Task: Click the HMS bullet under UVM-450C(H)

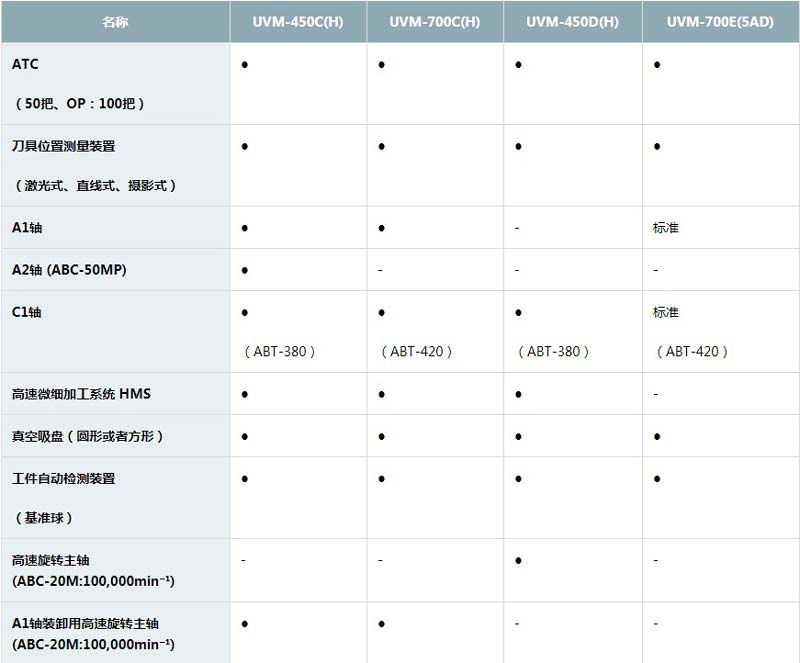Action: click(x=245, y=395)
